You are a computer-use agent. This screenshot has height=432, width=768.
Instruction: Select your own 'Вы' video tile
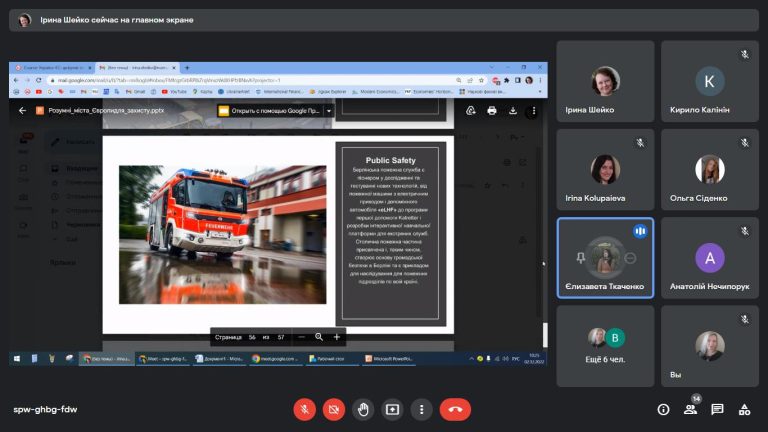tap(710, 346)
